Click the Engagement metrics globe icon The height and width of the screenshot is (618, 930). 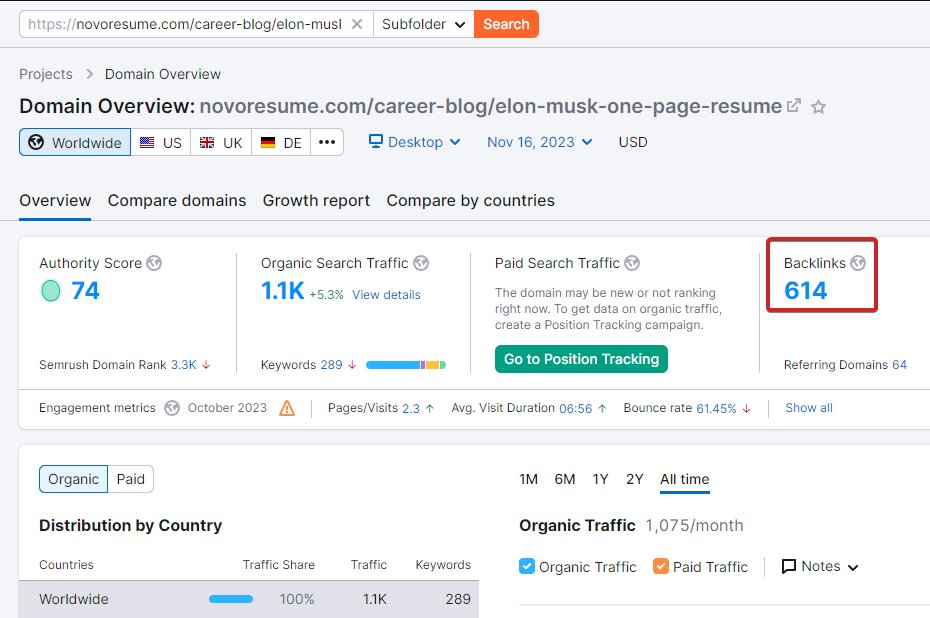click(172, 408)
